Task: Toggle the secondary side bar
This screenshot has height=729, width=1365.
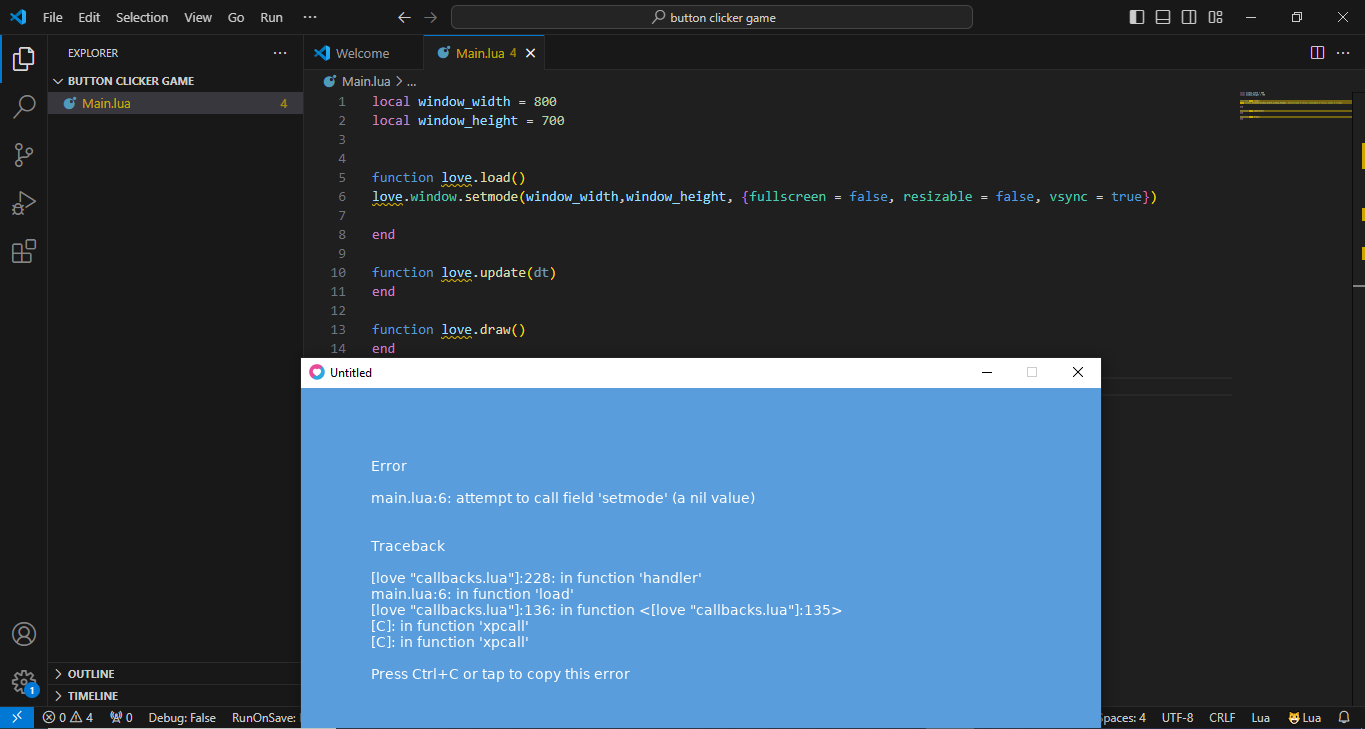Action: click(x=1189, y=17)
